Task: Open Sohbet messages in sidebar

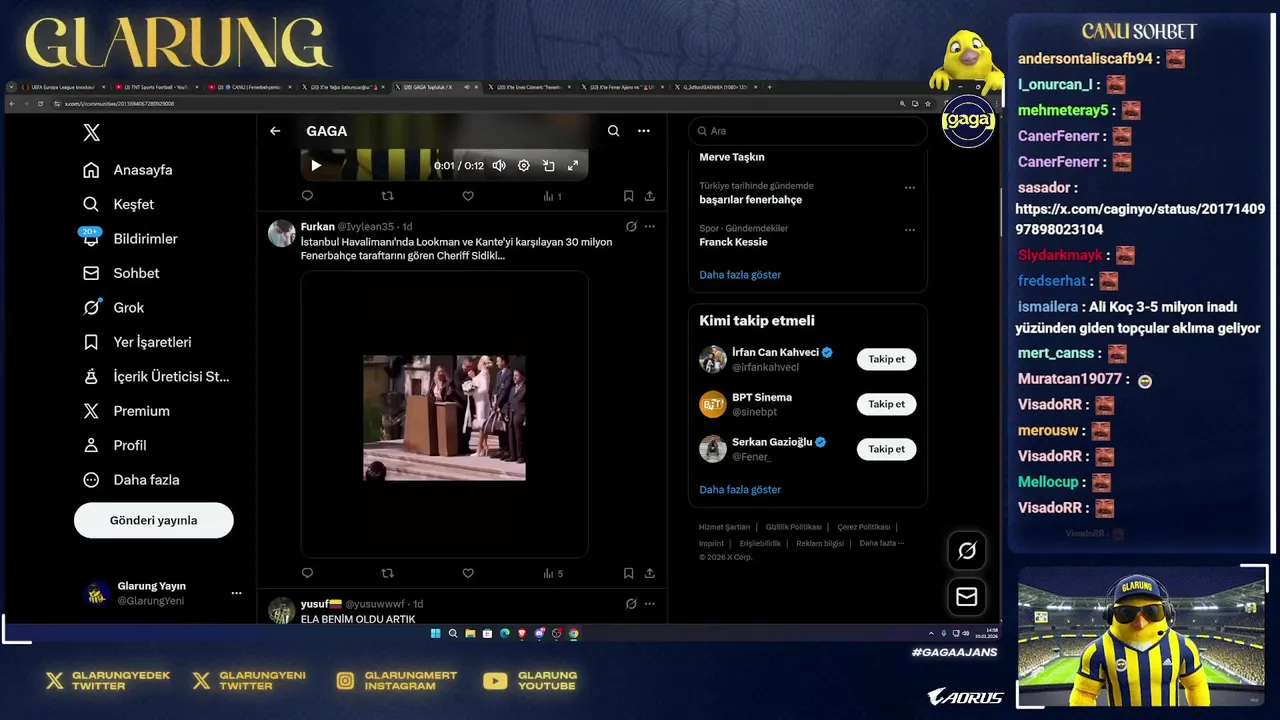Action: pyautogui.click(x=122, y=273)
